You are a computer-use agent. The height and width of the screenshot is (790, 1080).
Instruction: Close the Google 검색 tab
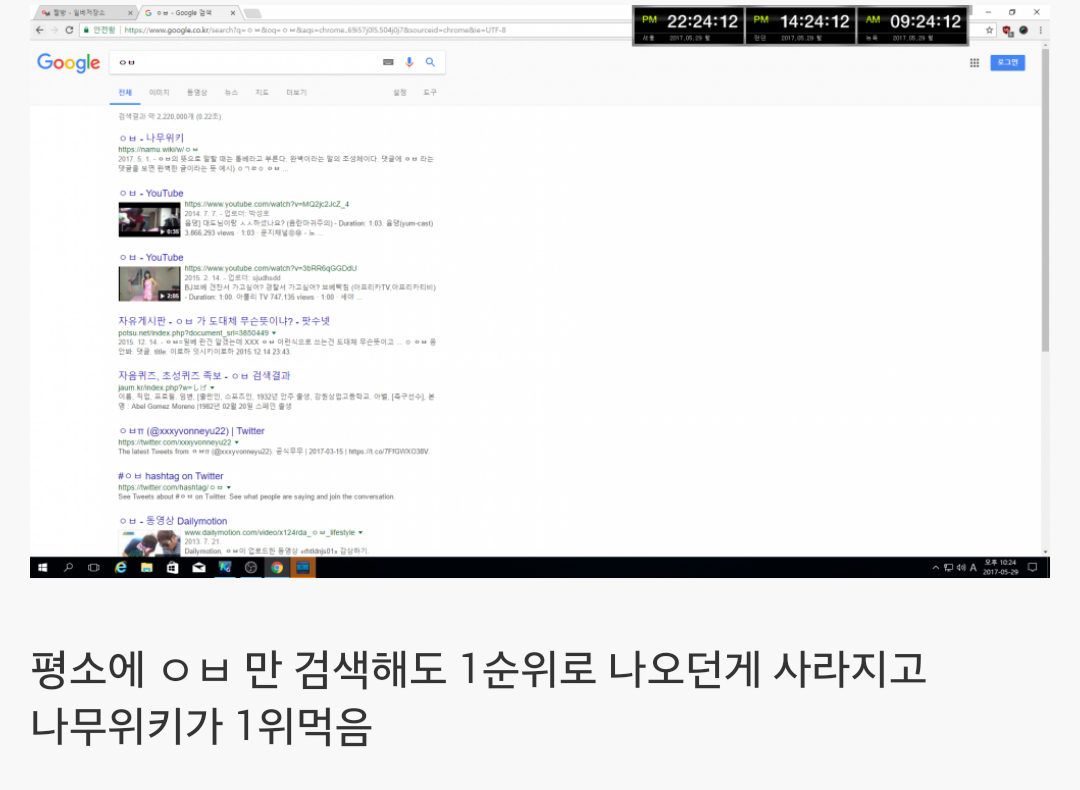click(x=233, y=13)
